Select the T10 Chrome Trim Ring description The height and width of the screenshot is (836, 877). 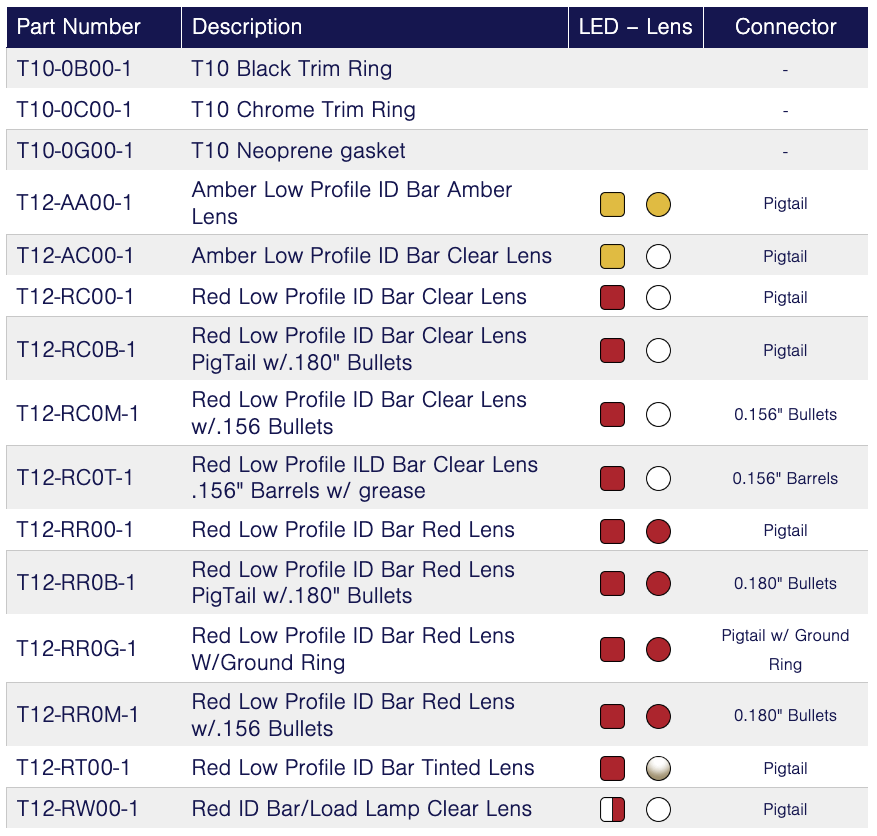303,110
